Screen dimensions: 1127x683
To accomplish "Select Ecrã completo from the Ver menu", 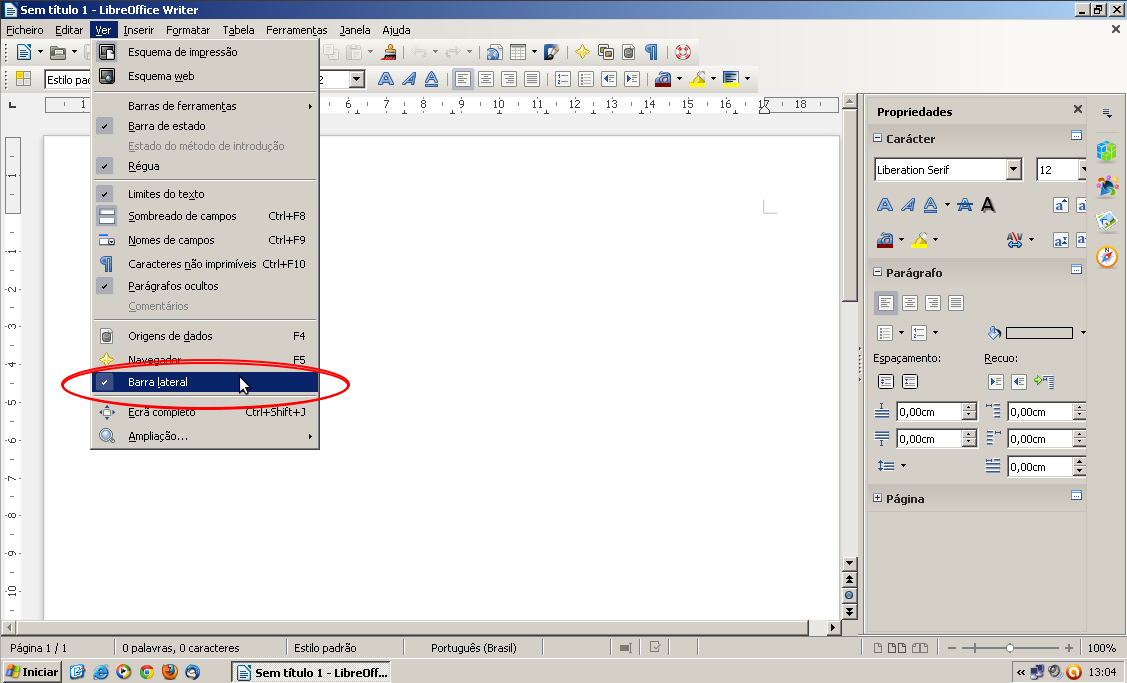I will point(162,412).
